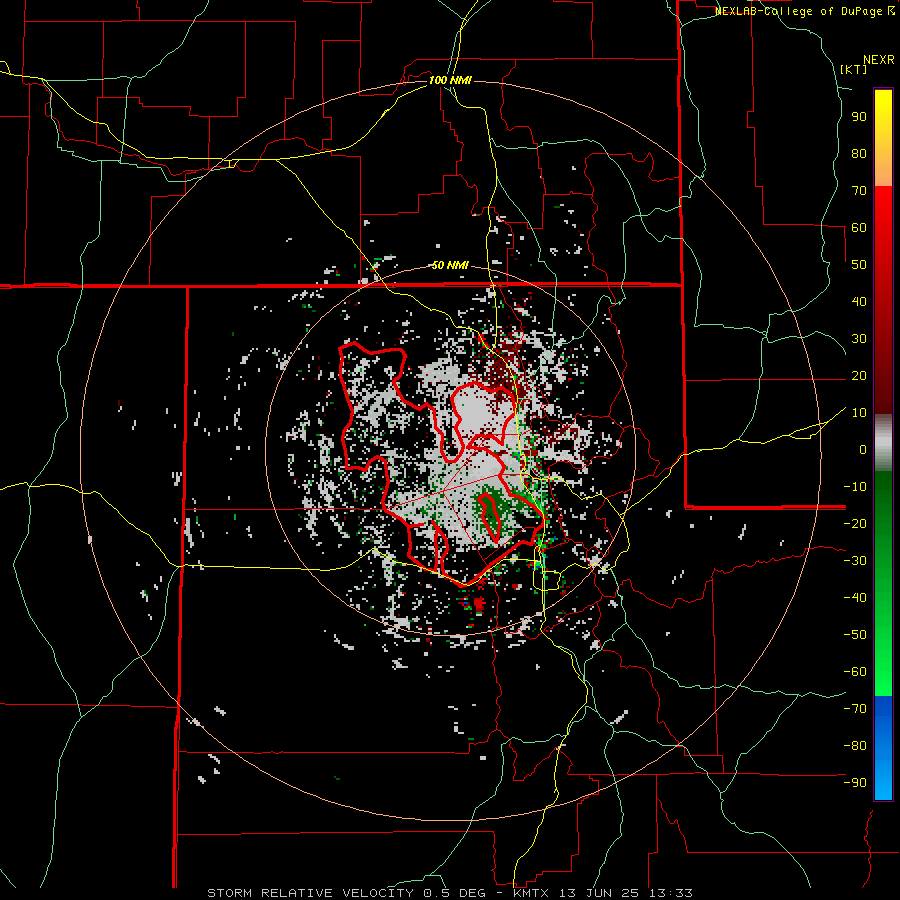
Task: Pick the gray zero-velocity segment of color bar
Action: click(883, 443)
